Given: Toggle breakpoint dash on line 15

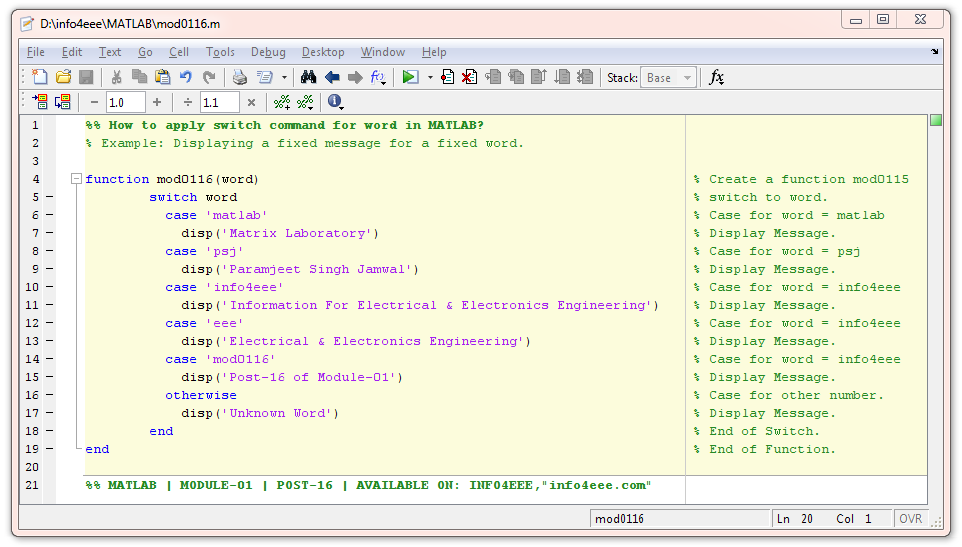Looking at the screenshot, I should click(48, 377).
